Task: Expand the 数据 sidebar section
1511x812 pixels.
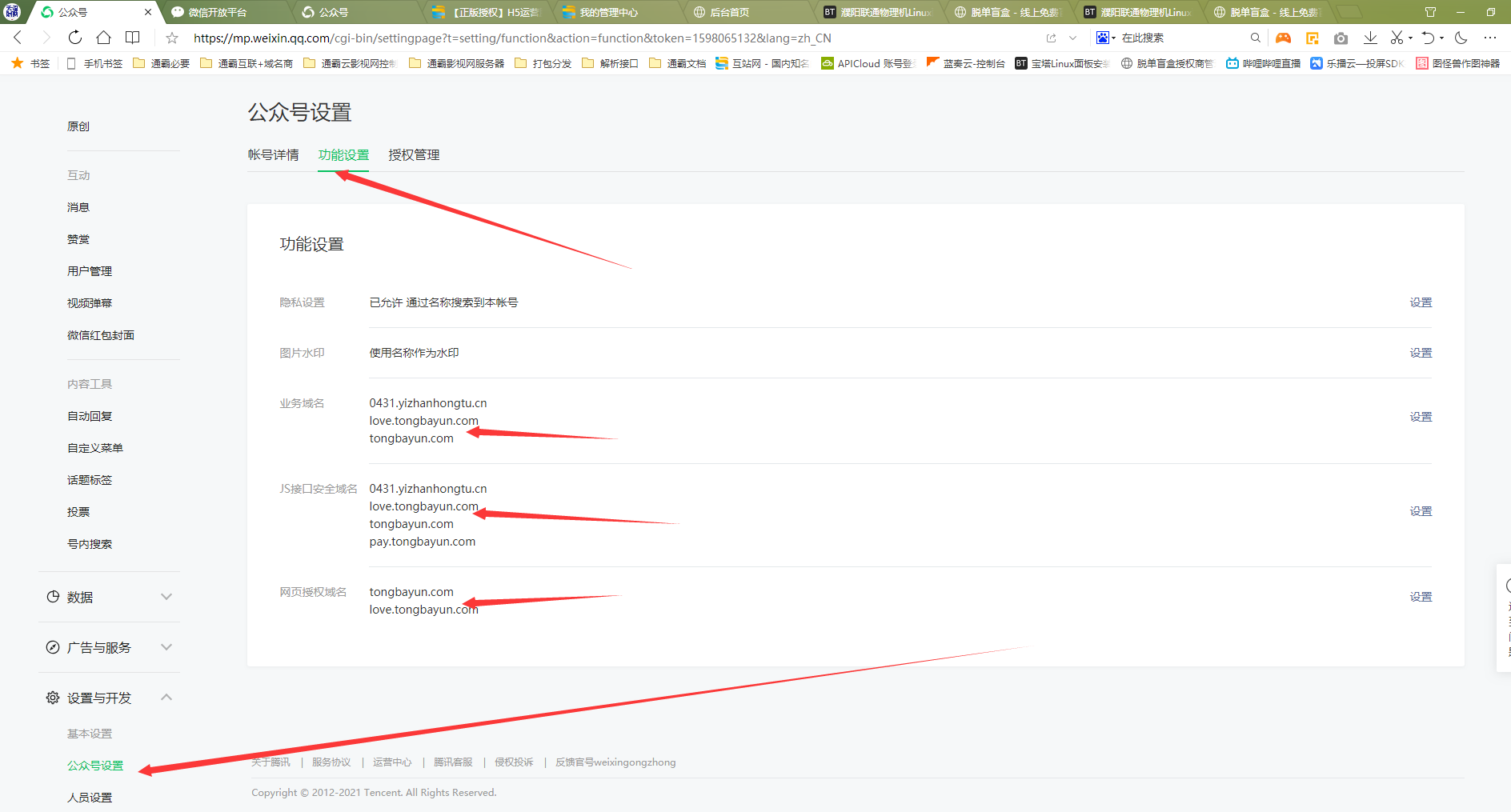Action: coord(109,597)
